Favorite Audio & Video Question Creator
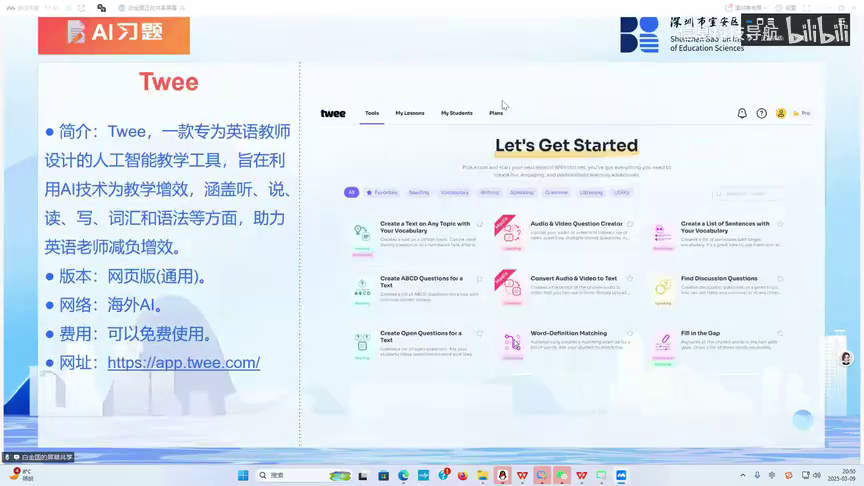Screen dimensions: 864x486 coord(630,224)
